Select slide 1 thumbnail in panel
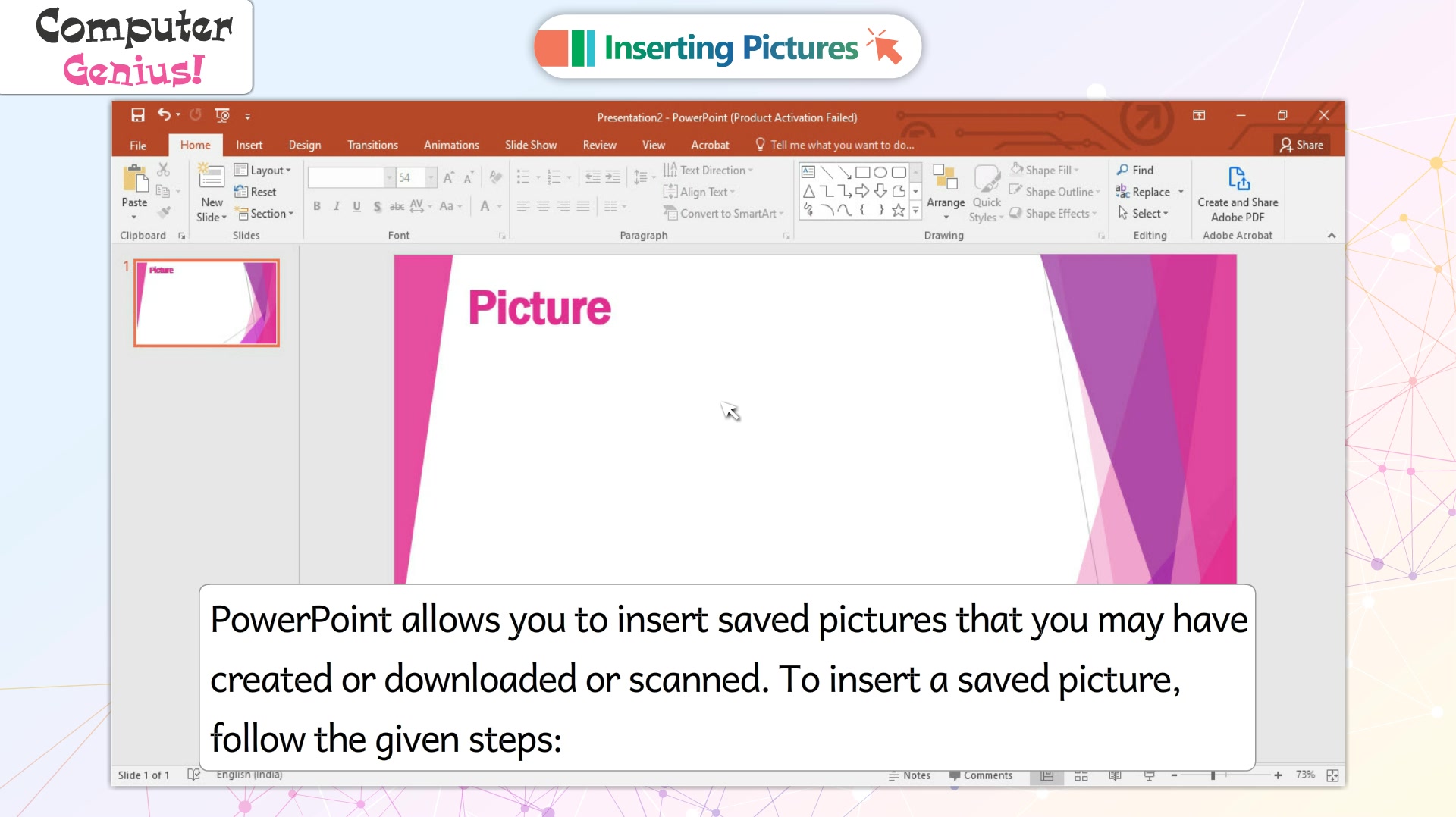The width and height of the screenshot is (1456, 817). point(206,303)
